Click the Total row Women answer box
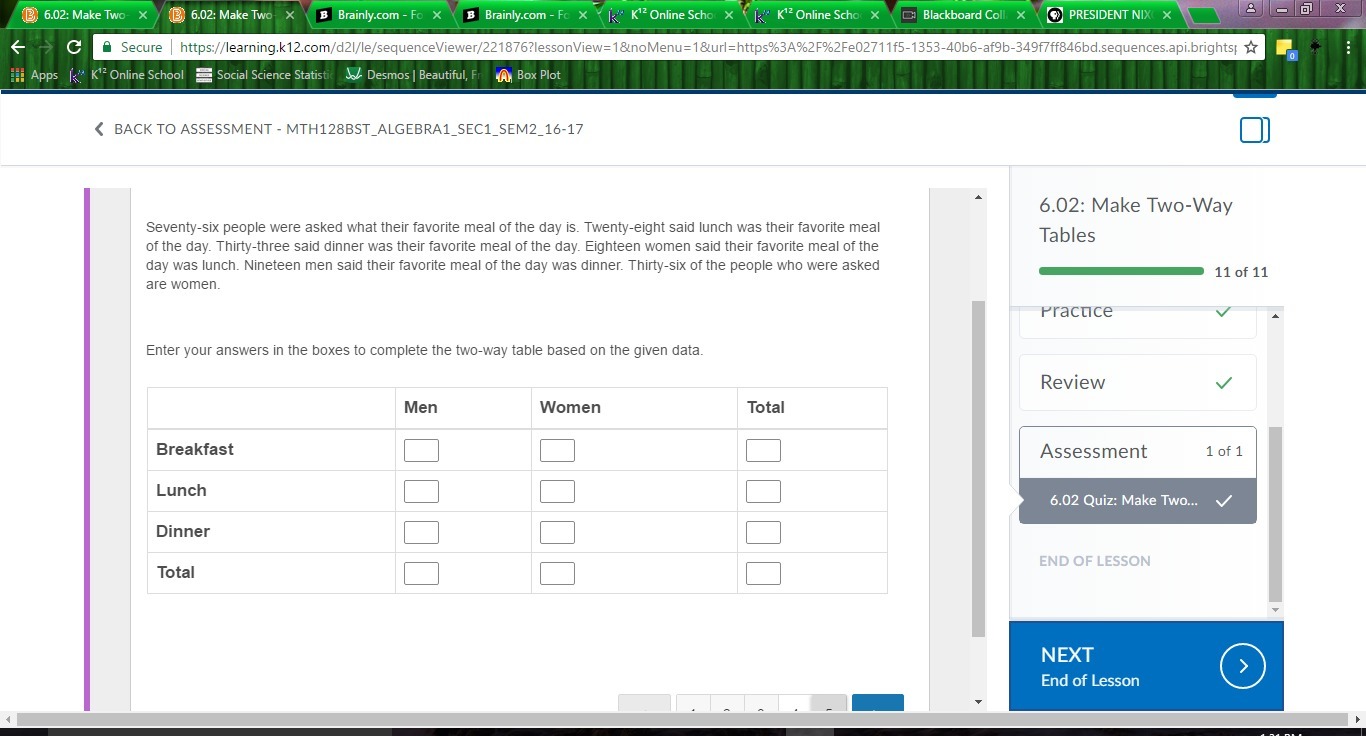The width and height of the screenshot is (1366, 736). pos(557,573)
